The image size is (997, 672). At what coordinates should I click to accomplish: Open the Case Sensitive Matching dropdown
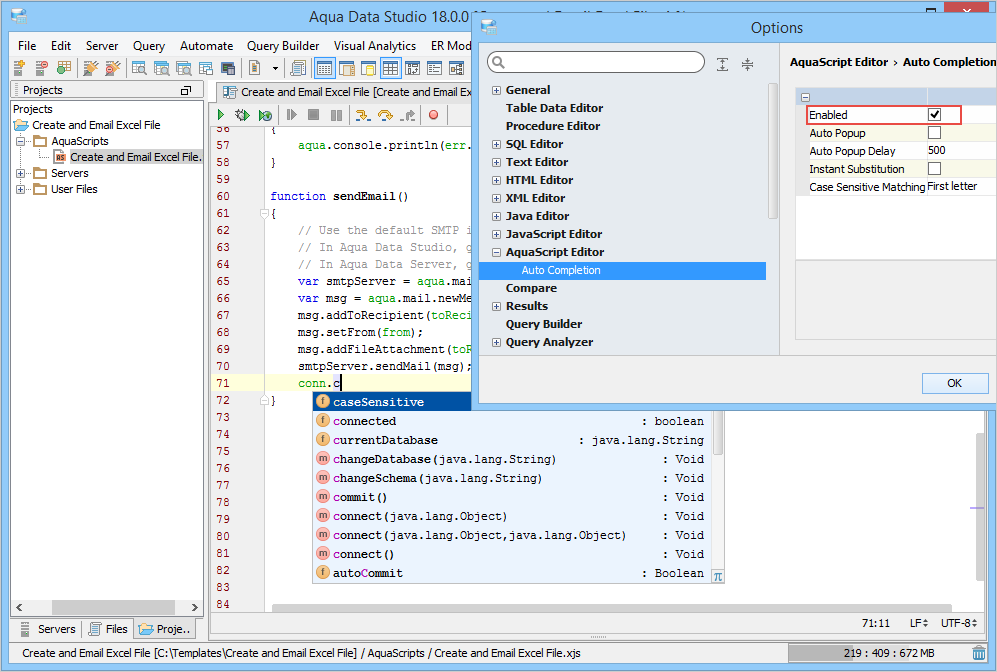[x=958, y=187]
